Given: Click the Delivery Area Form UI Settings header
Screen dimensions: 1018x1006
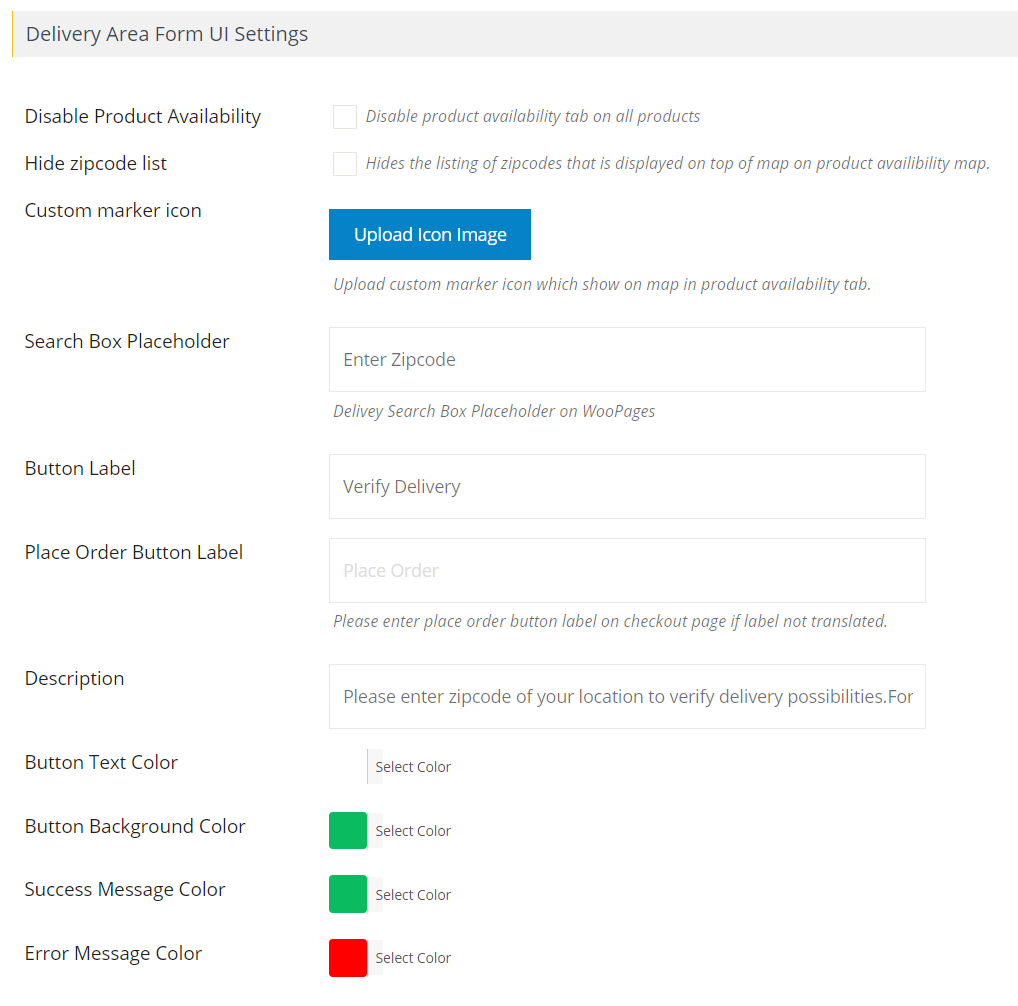Looking at the screenshot, I should 166,33.
